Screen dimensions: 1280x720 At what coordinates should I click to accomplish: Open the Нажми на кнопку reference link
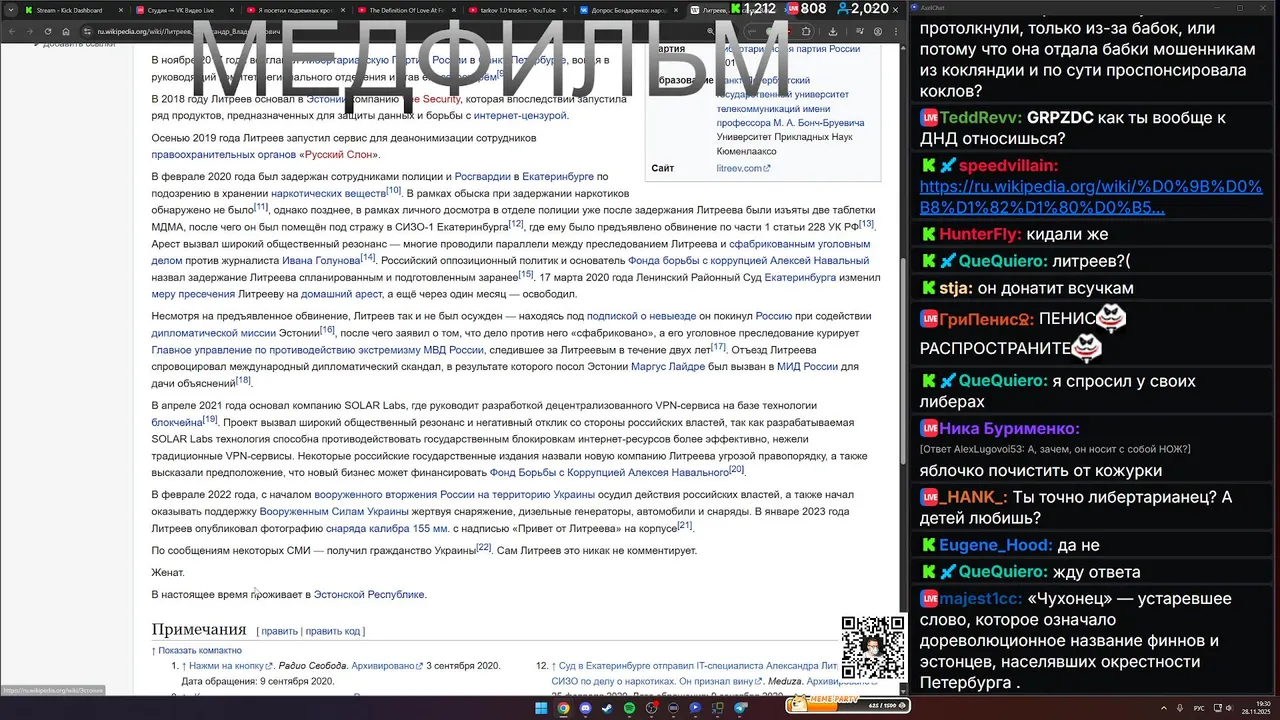227,666
